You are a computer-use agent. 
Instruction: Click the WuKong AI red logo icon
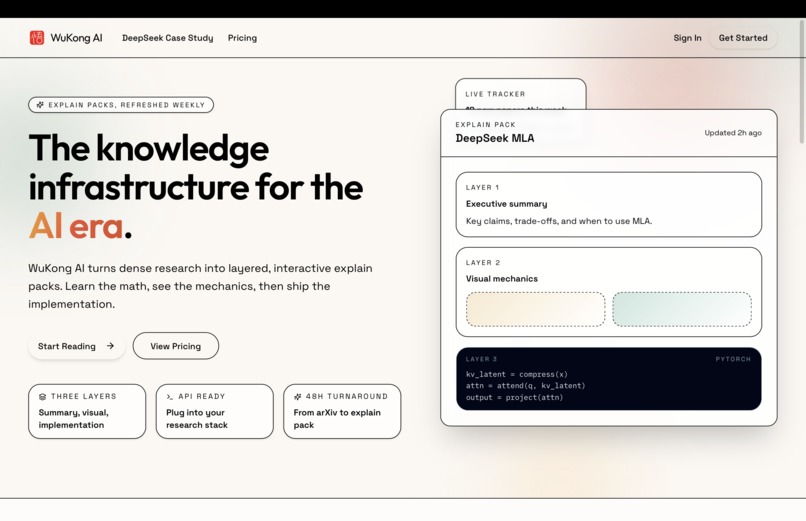click(x=36, y=38)
